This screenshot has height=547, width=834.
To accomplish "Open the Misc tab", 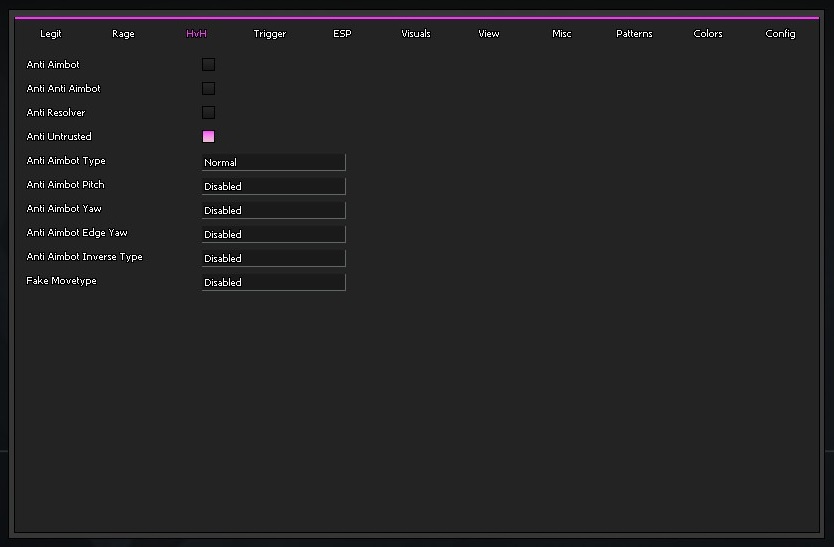I will [x=562, y=34].
